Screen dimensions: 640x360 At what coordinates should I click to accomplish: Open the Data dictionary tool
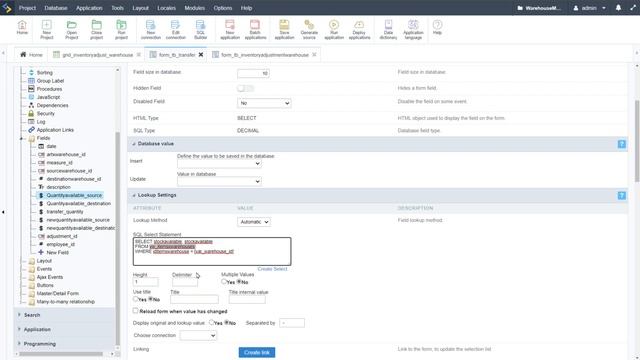[x=388, y=29]
